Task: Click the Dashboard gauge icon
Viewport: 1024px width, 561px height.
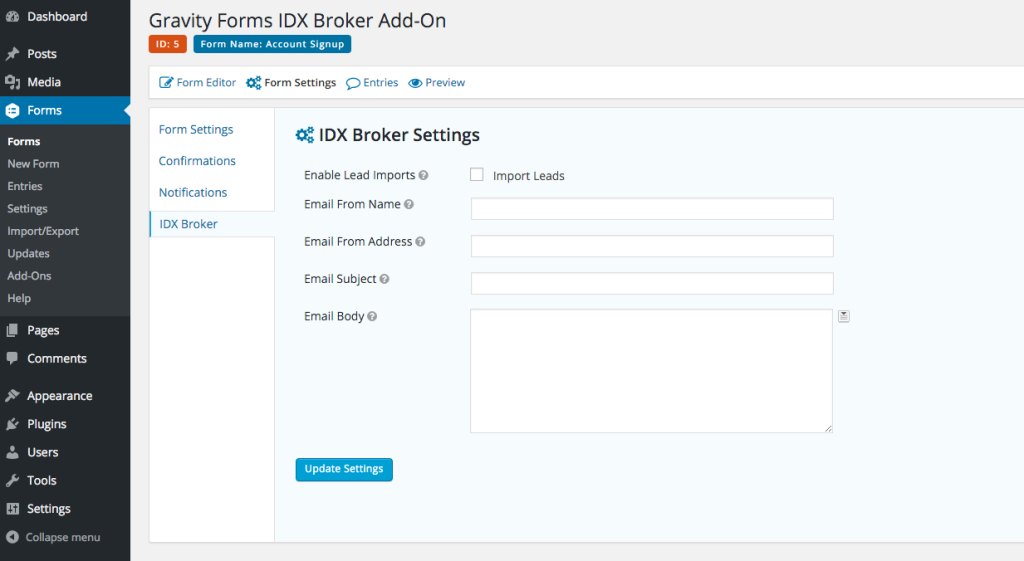Action: click(x=12, y=17)
